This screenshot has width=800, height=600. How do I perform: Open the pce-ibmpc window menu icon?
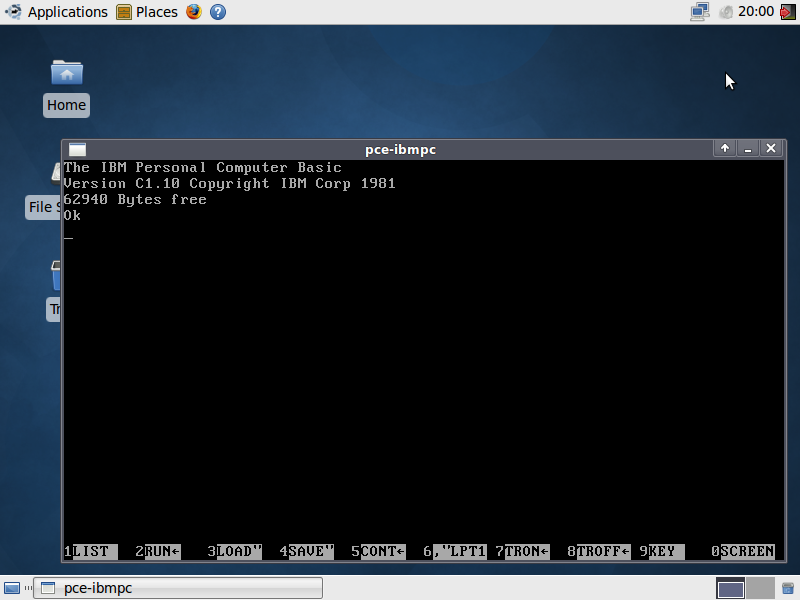(77, 149)
